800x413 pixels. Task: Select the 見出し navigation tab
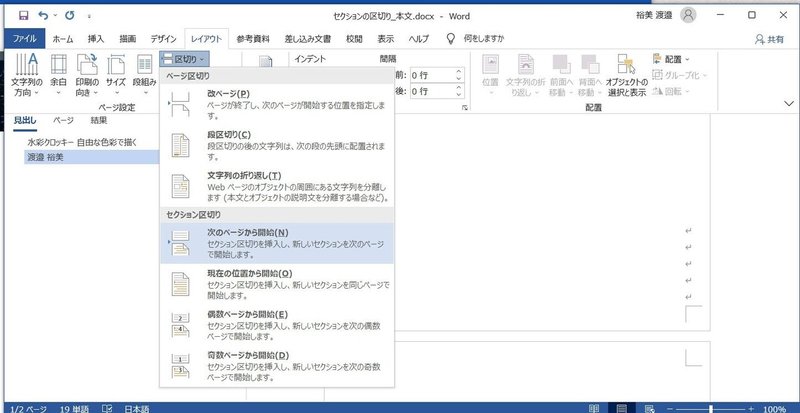coord(24,120)
